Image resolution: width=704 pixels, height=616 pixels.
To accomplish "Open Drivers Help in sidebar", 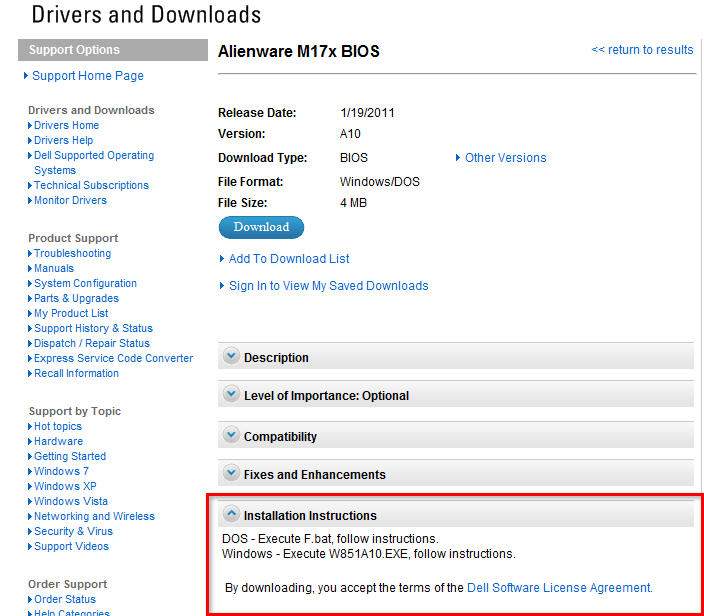I will click(x=63, y=141).
